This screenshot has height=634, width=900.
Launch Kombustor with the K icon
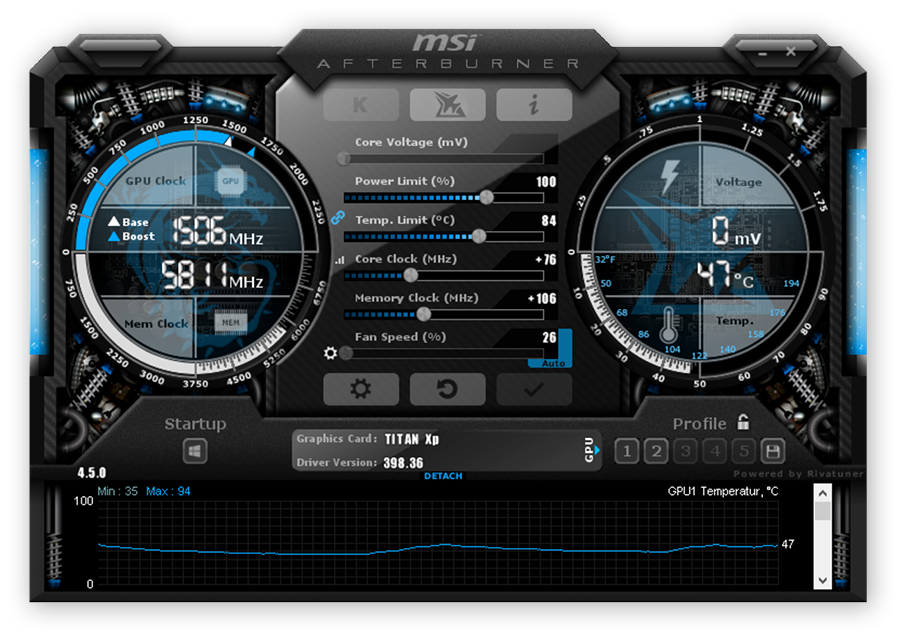(360, 103)
